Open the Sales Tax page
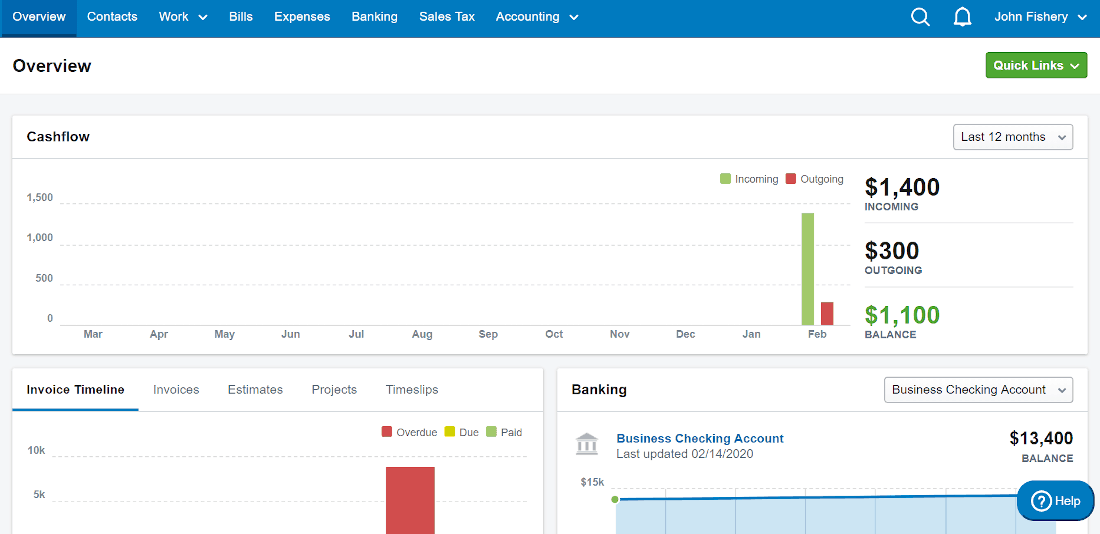Image resolution: width=1100 pixels, height=534 pixels. [447, 17]
